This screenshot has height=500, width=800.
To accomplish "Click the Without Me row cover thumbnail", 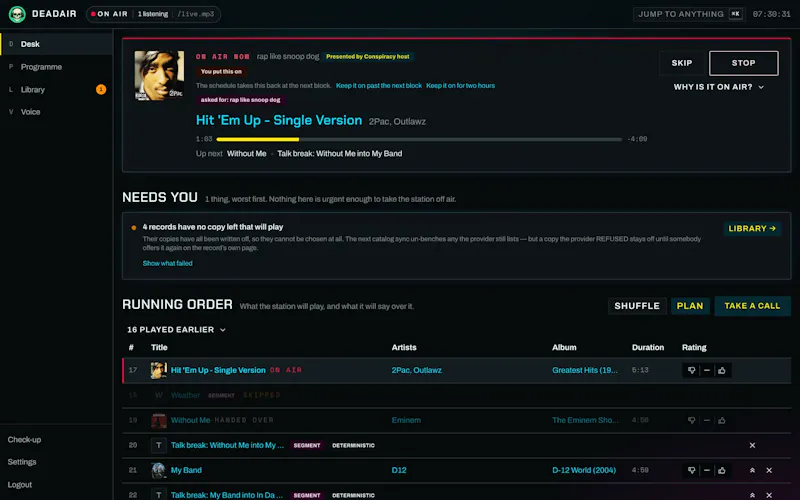I will (x=159, y=420).
